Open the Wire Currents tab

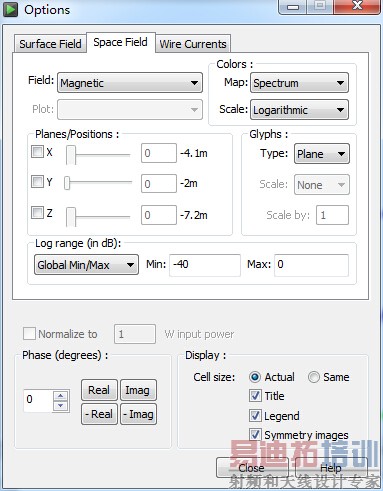click(193, 44)
